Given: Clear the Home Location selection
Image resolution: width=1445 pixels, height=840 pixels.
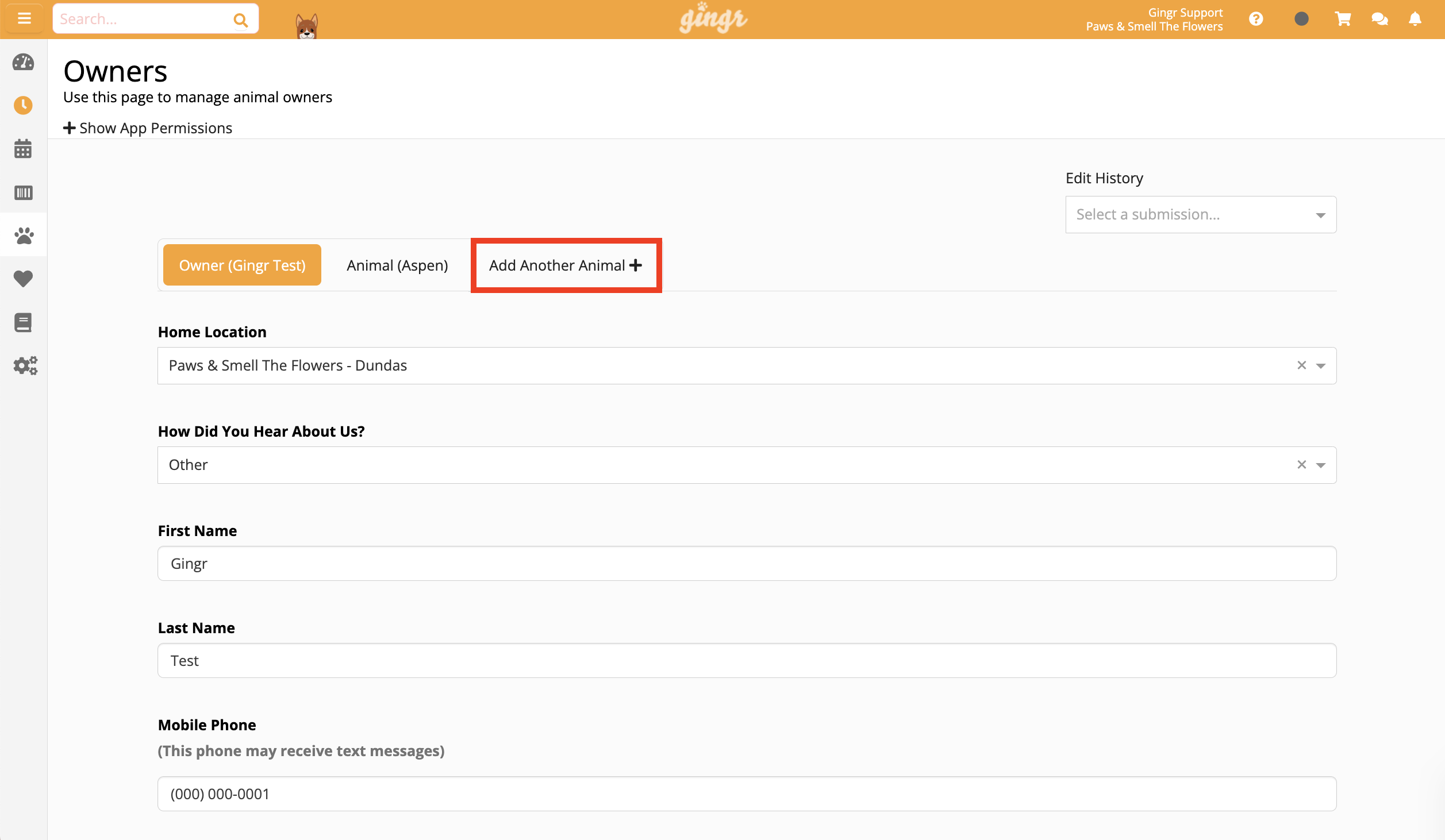Looking at the screenshot, I should tap(1302, 365).
